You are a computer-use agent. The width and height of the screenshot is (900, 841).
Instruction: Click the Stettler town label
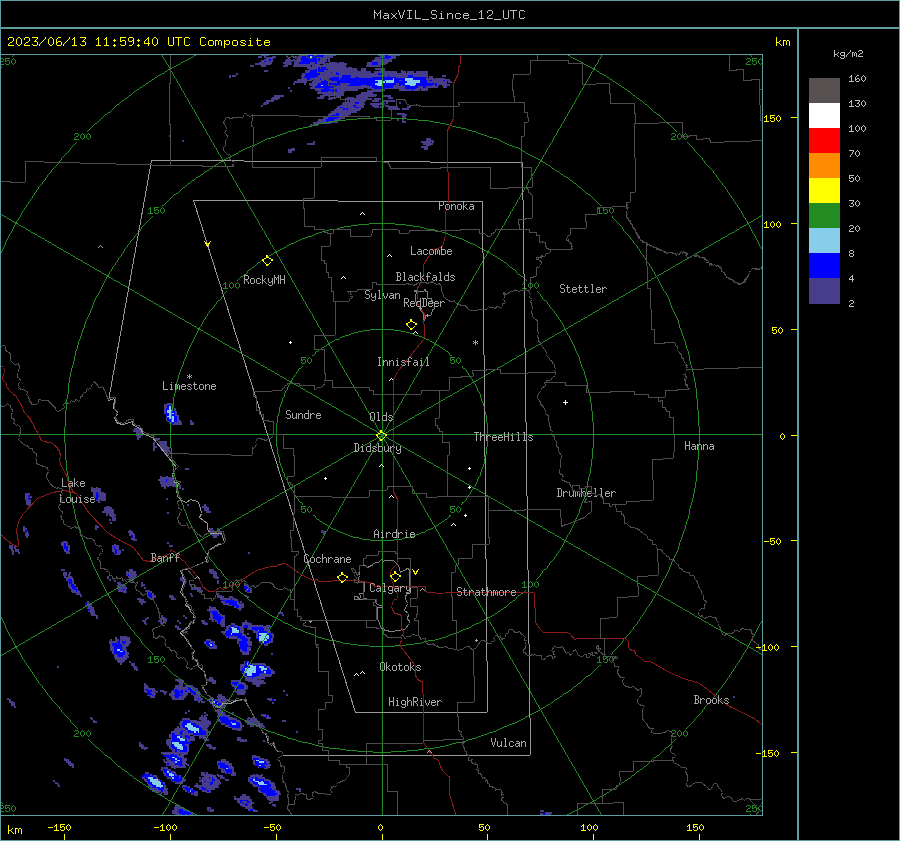click(583, 289)
